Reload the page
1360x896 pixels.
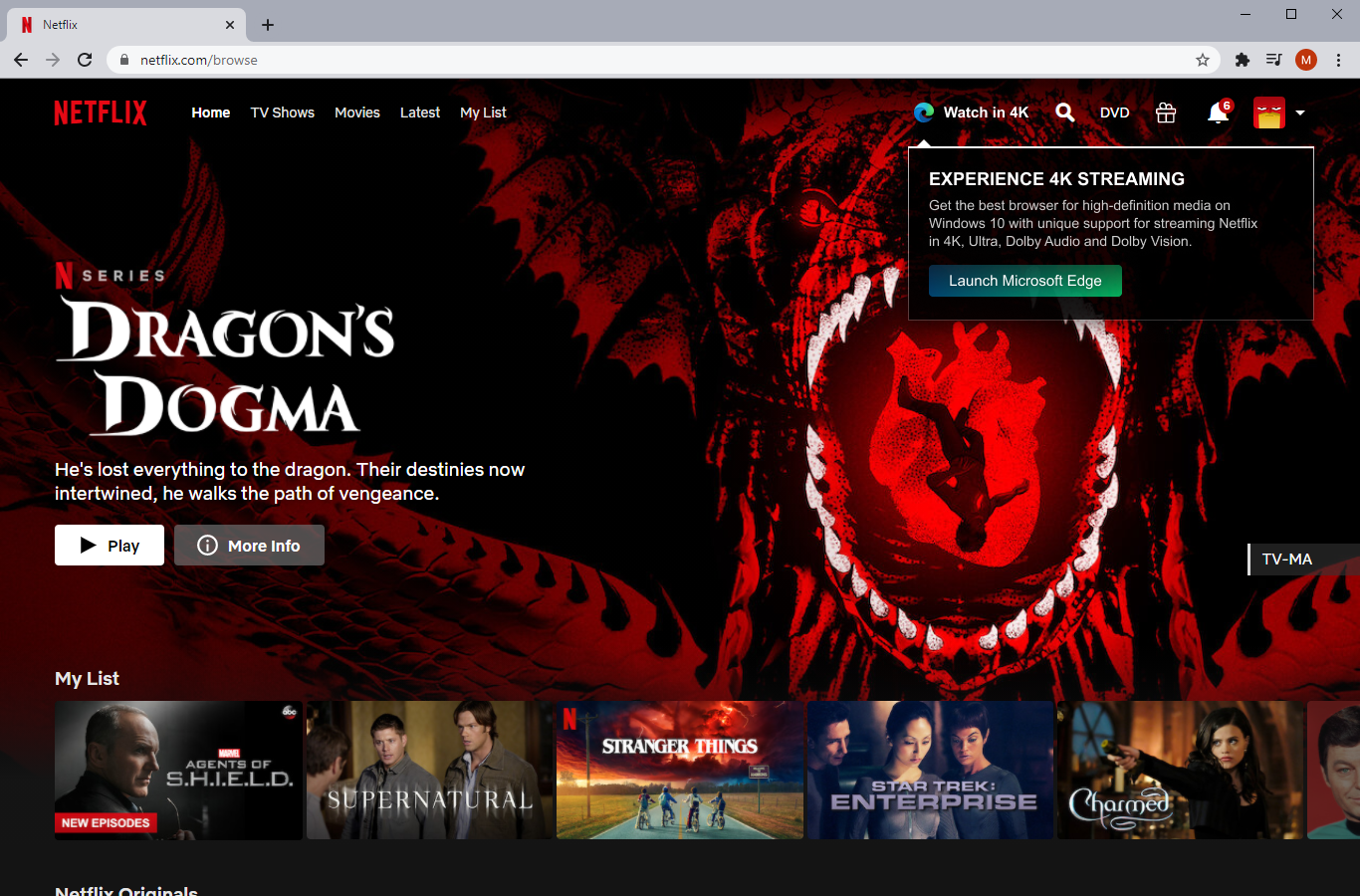(85, 60)
